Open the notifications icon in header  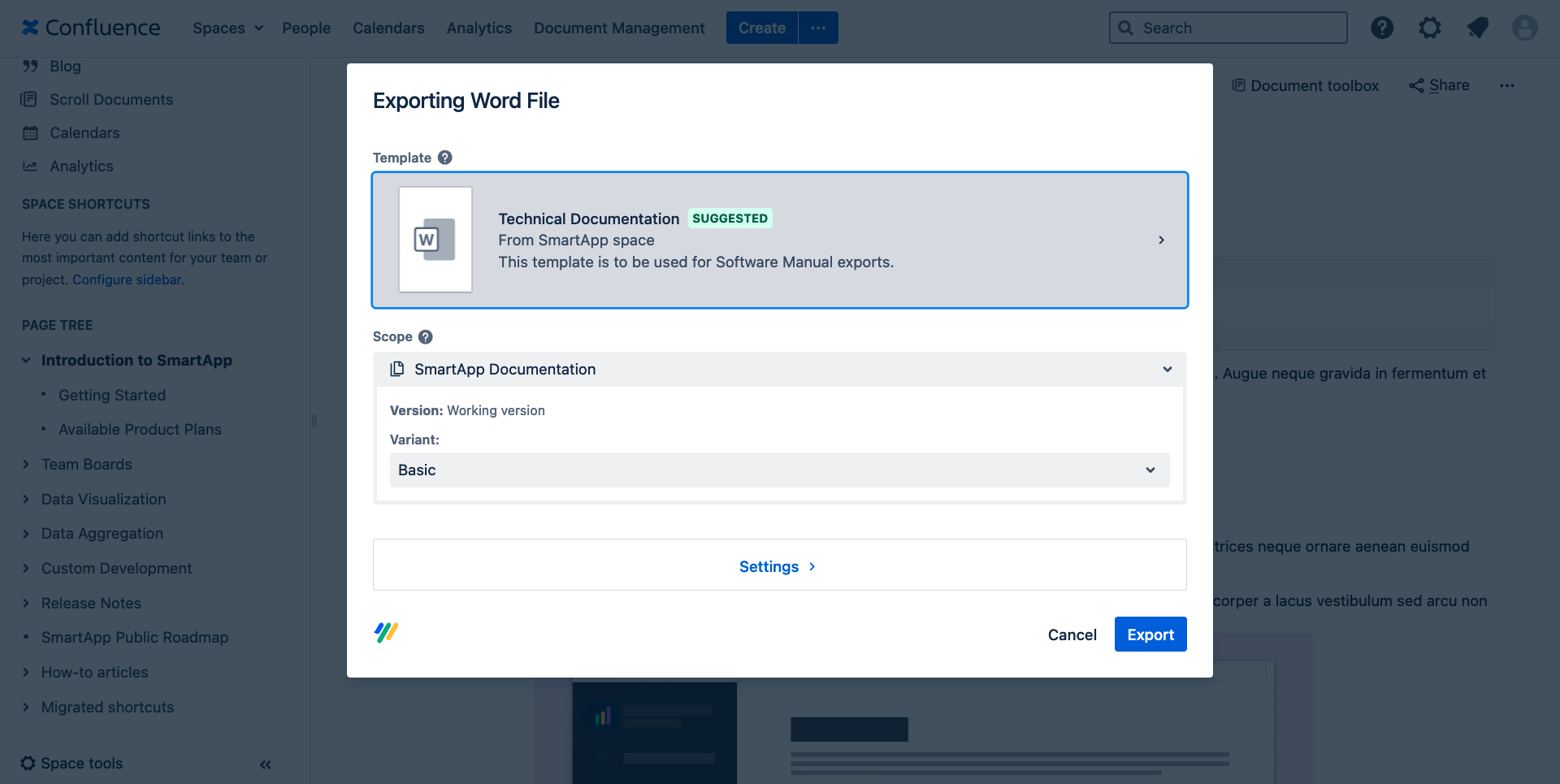[x=1477, y=28]
